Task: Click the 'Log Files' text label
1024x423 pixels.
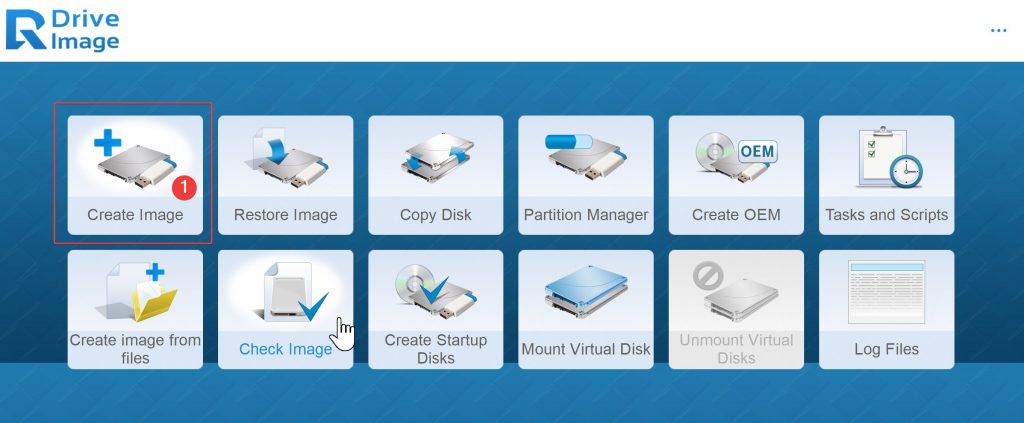Action: (886, 349)
